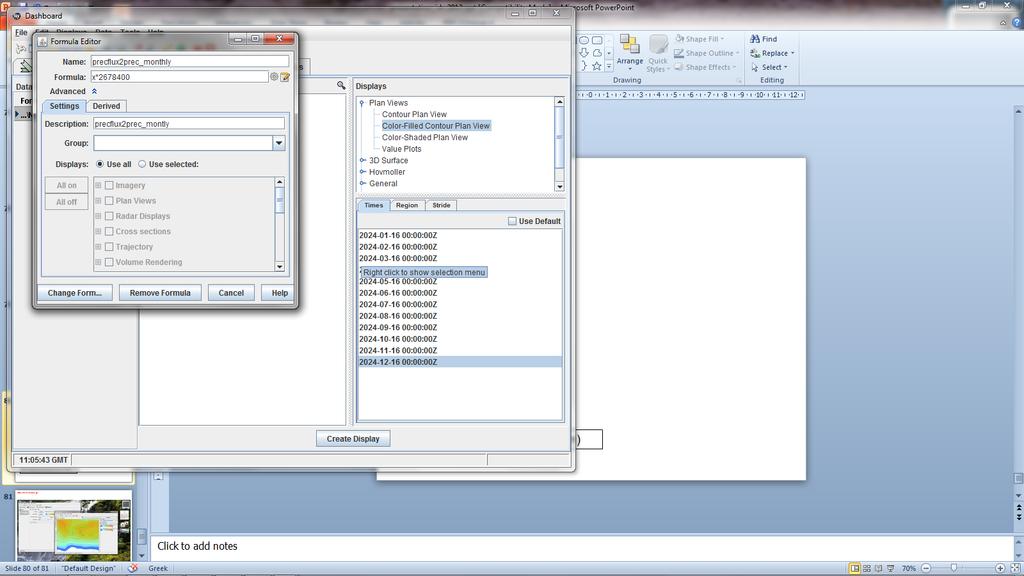
Task: Select the star shape in shapes gallery
Action: click(x=596, y=66)
